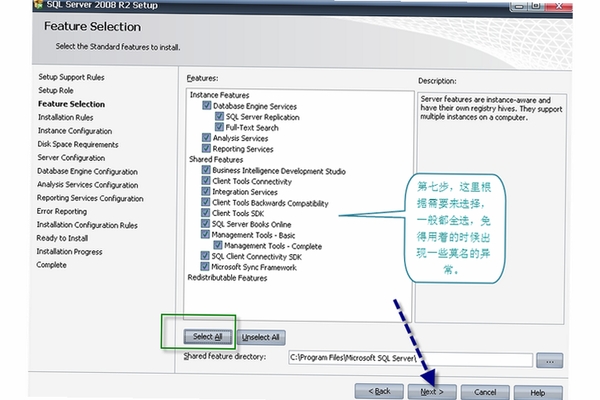The width and height of the screenshot is (600, 400).
Task: Uncheck Analysis Services feature
Action: (x=206, y=137)
